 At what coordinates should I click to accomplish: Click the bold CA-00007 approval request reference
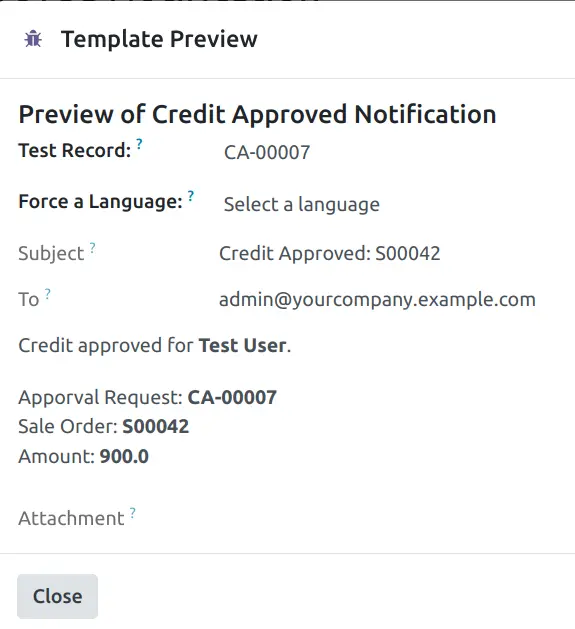click(232, 398)
